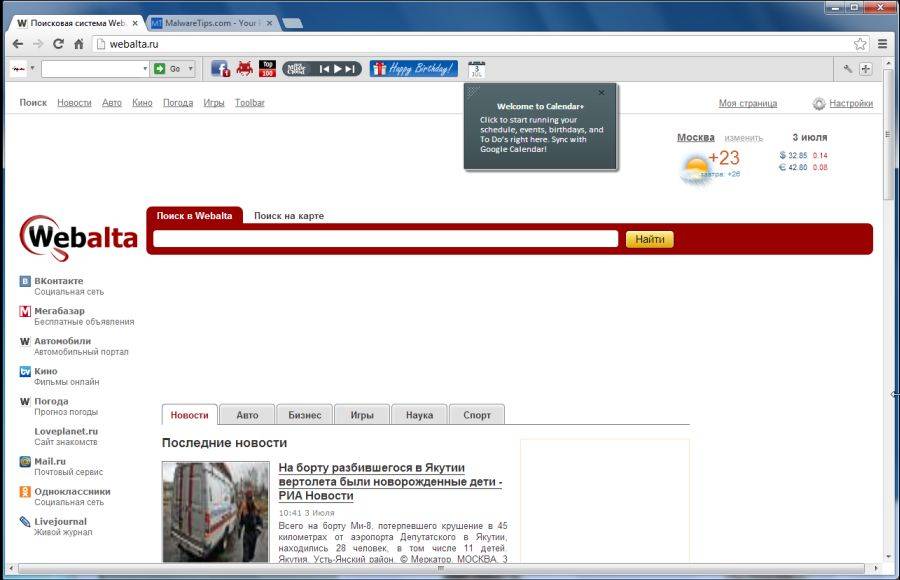Viewport: 900px width, 580px height.
Task: Open the Игры link in top navigation
Action: pyautogui.click(x=214, y=103)
